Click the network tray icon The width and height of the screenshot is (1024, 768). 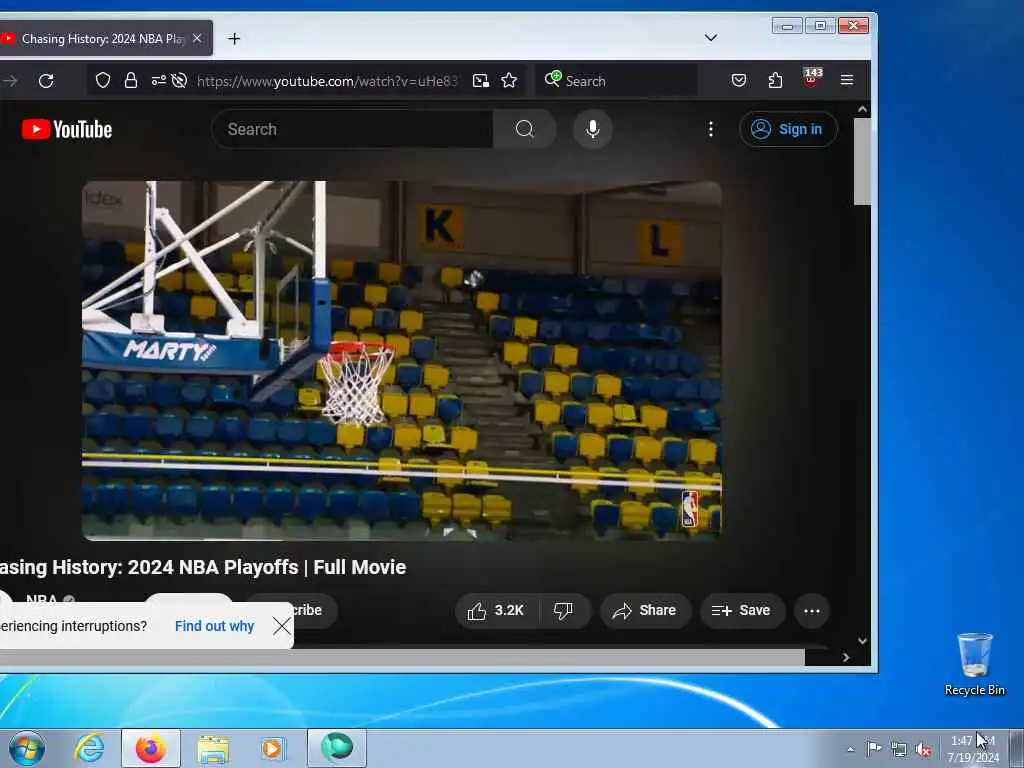(x=899, y=749)
